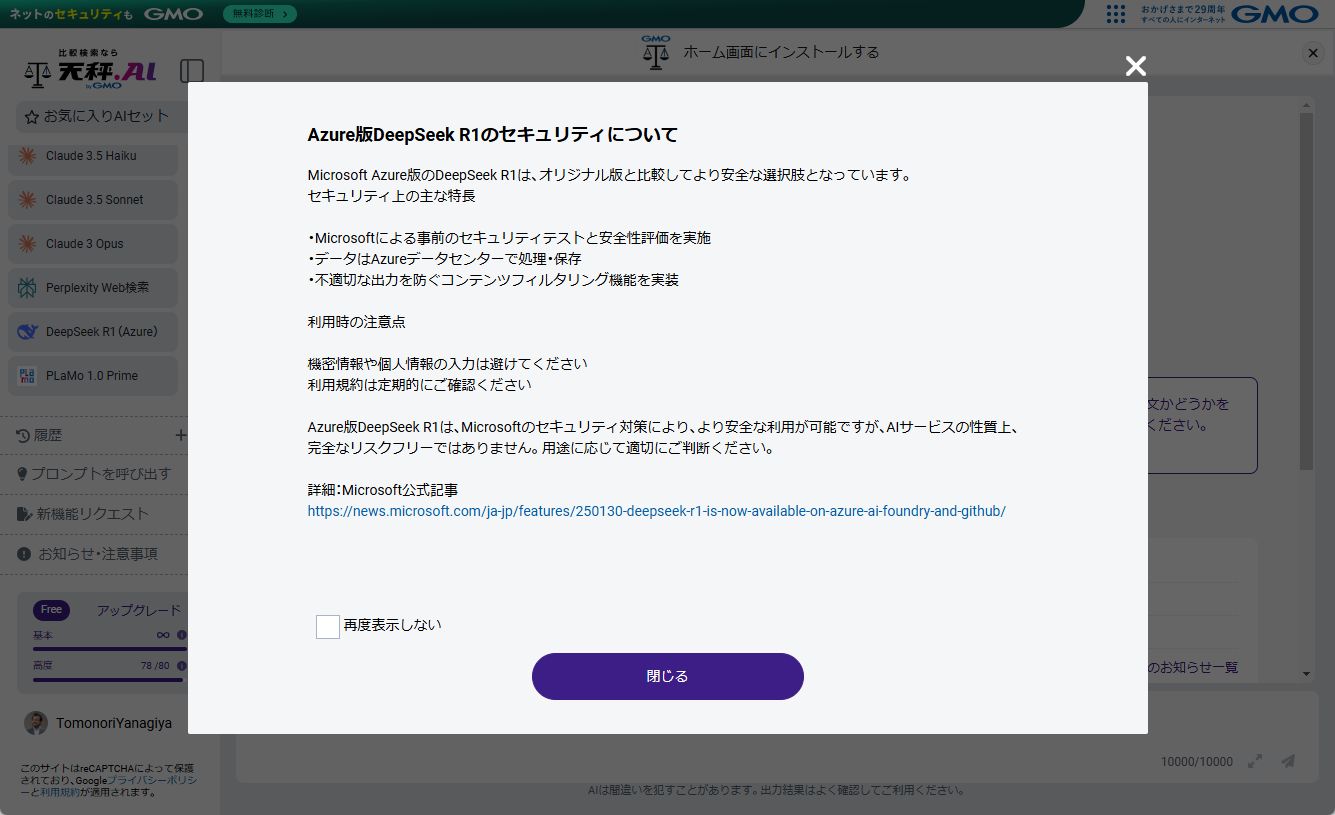
Task: Select Claude 3.5 Haiku model
Action: pos(92,156)
